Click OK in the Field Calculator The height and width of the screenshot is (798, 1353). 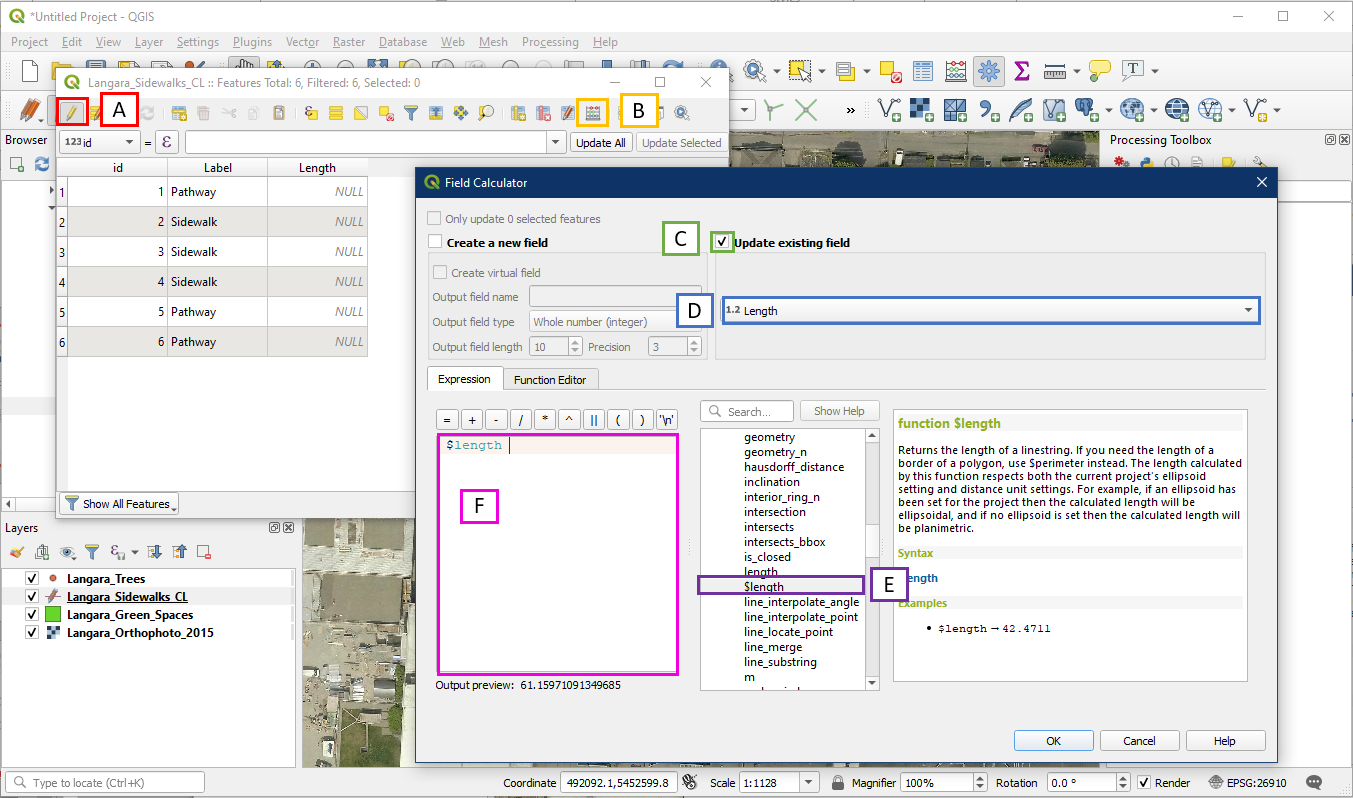coord(1052,741)
